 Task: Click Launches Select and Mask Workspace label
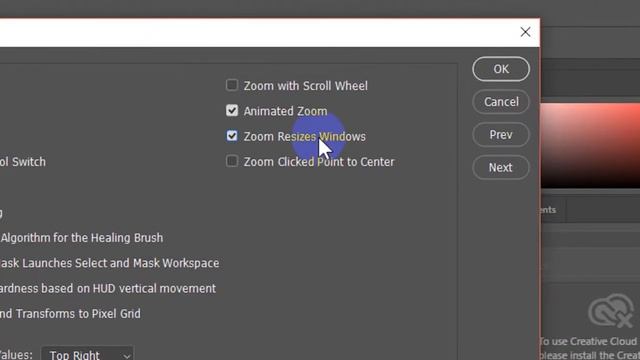120,263
